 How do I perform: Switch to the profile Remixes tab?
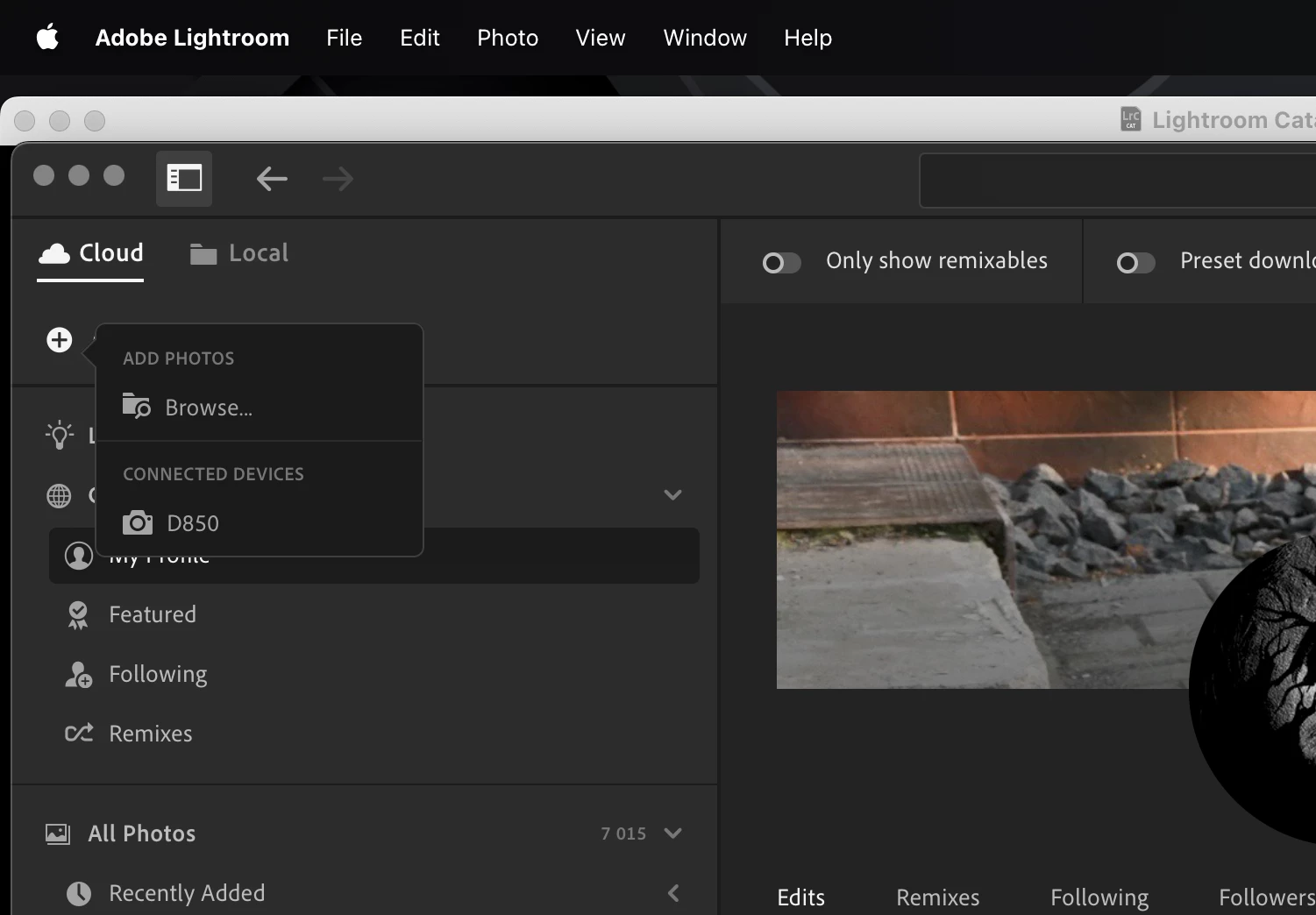click(938, 897)
